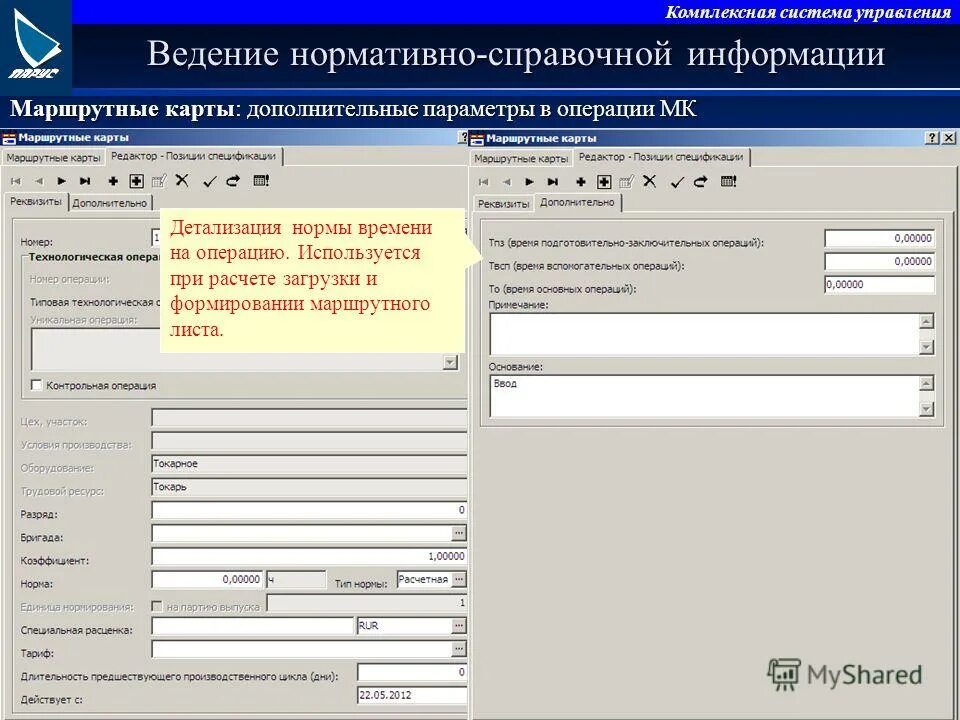Select the 'Next record' navigation icon
This screenshot has height=720, width=960.
coord(62,181)
